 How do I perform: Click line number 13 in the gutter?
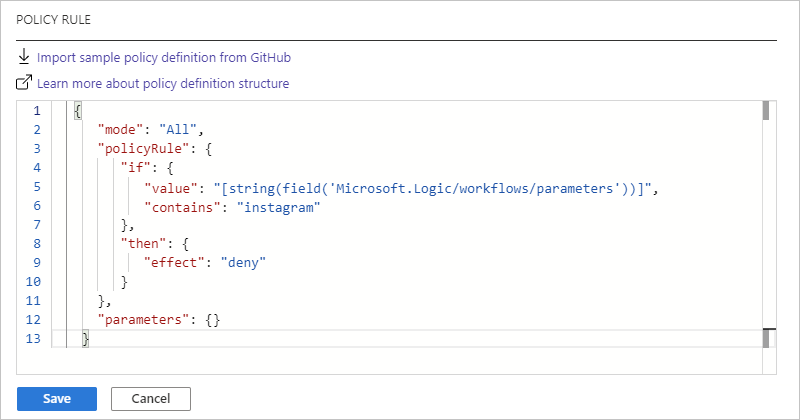pos(36,339)
